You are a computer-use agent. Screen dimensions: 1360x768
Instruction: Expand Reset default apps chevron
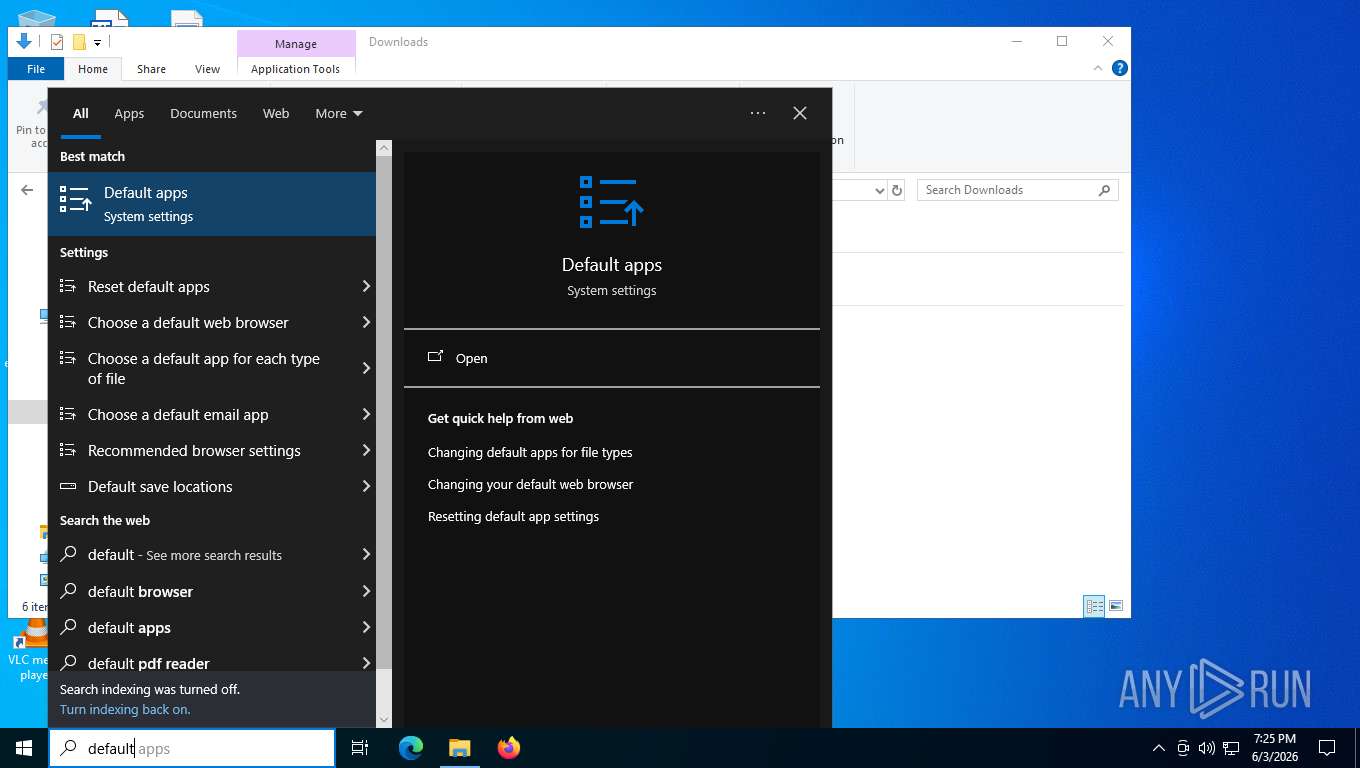(x=366, y=287)
